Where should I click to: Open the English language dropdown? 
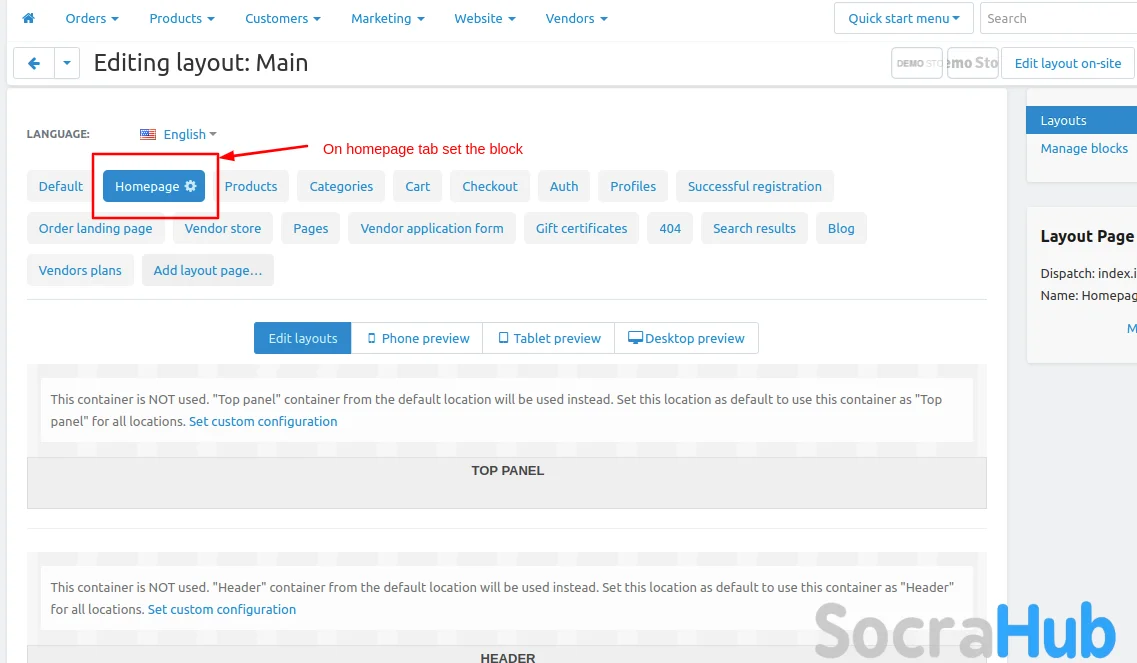190,134
